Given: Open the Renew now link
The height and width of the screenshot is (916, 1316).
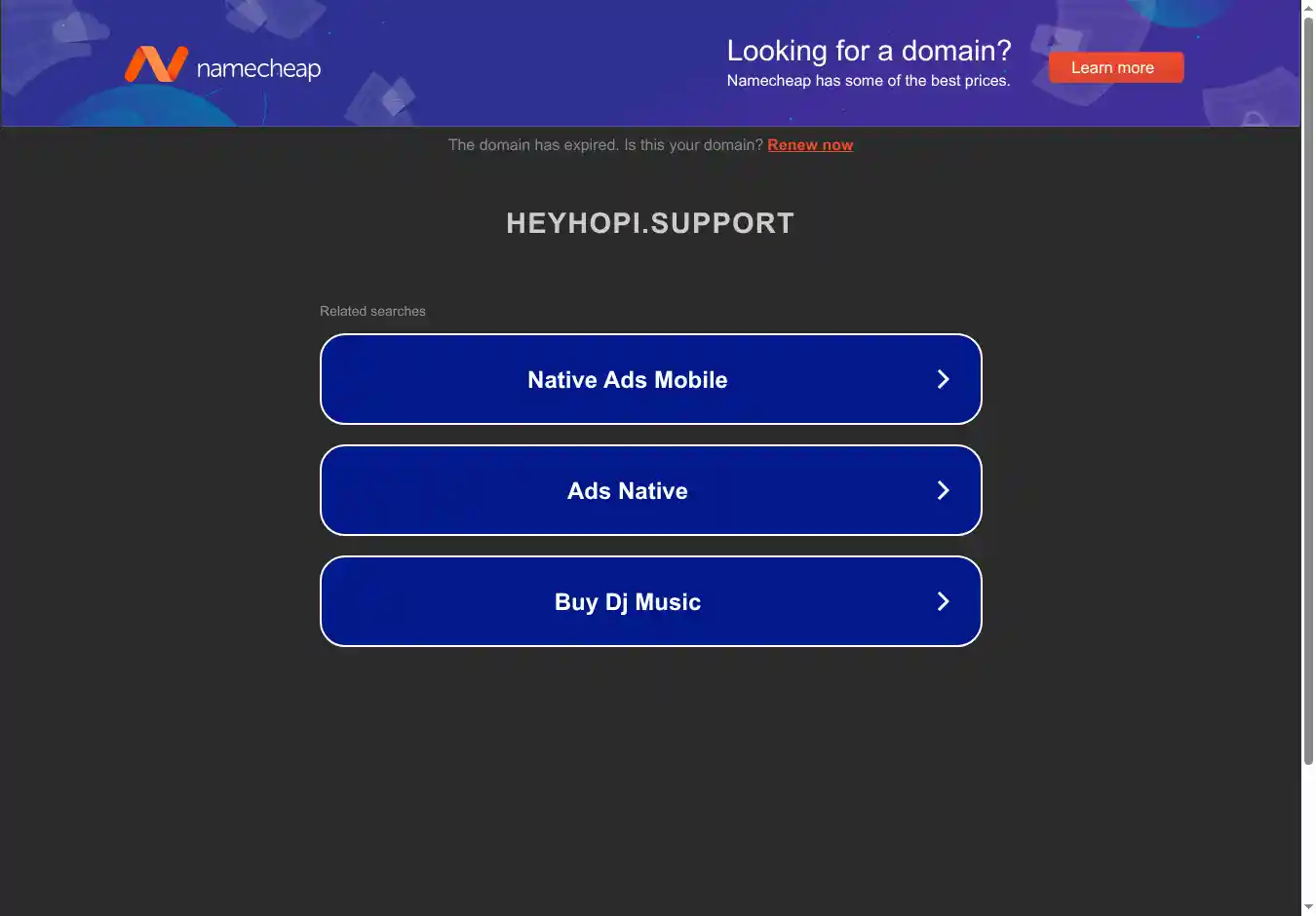Looking at the screenshot, I should click(x=810, y=145).
